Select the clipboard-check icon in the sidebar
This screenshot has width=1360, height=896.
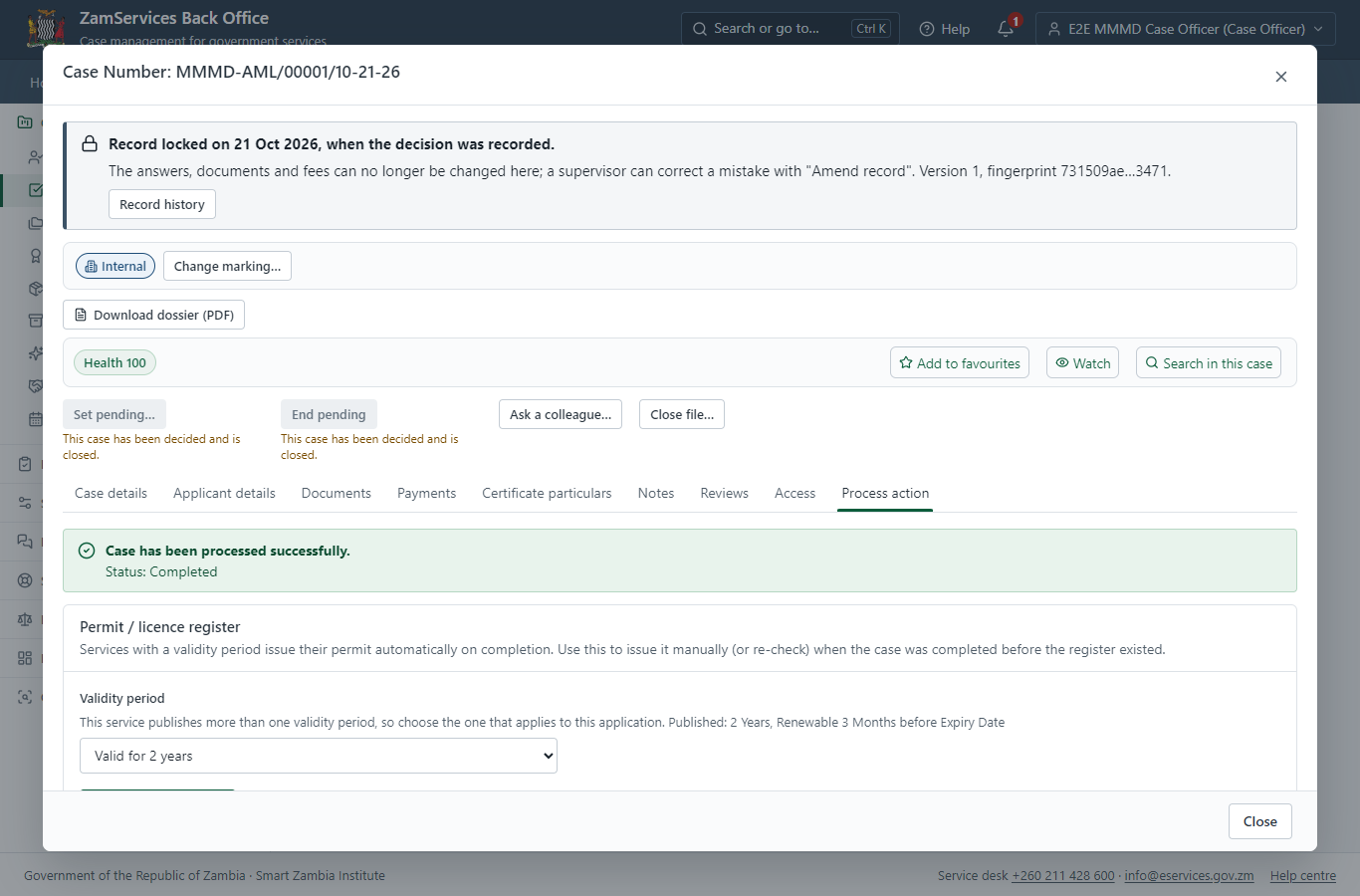25,464
